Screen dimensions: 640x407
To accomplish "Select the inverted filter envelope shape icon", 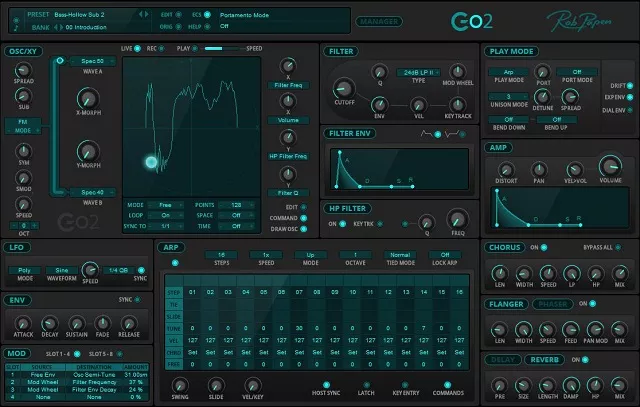I will click(x=452, y=133).
